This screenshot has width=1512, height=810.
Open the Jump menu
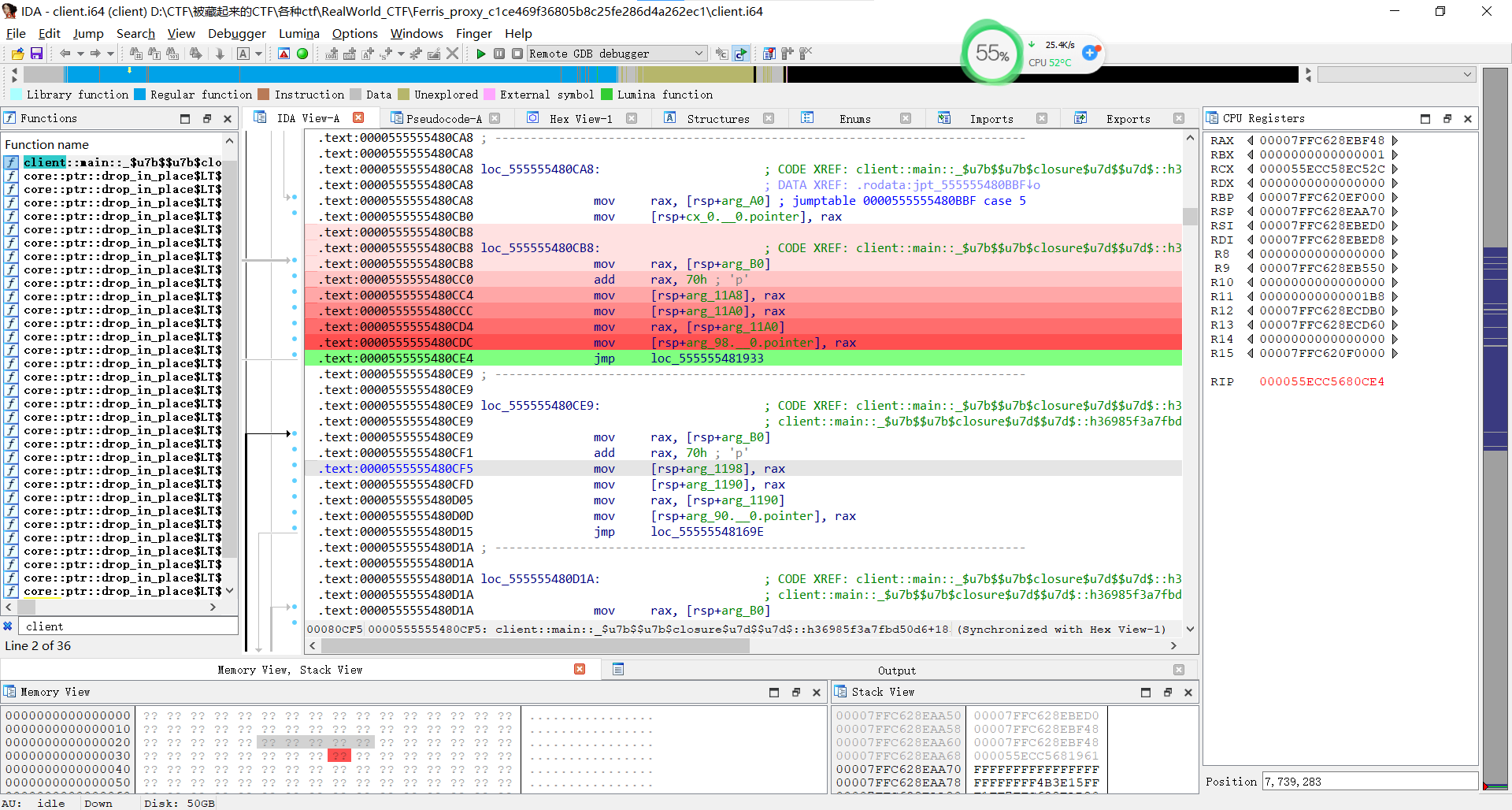pyautogui.click(x=88, y=33)
